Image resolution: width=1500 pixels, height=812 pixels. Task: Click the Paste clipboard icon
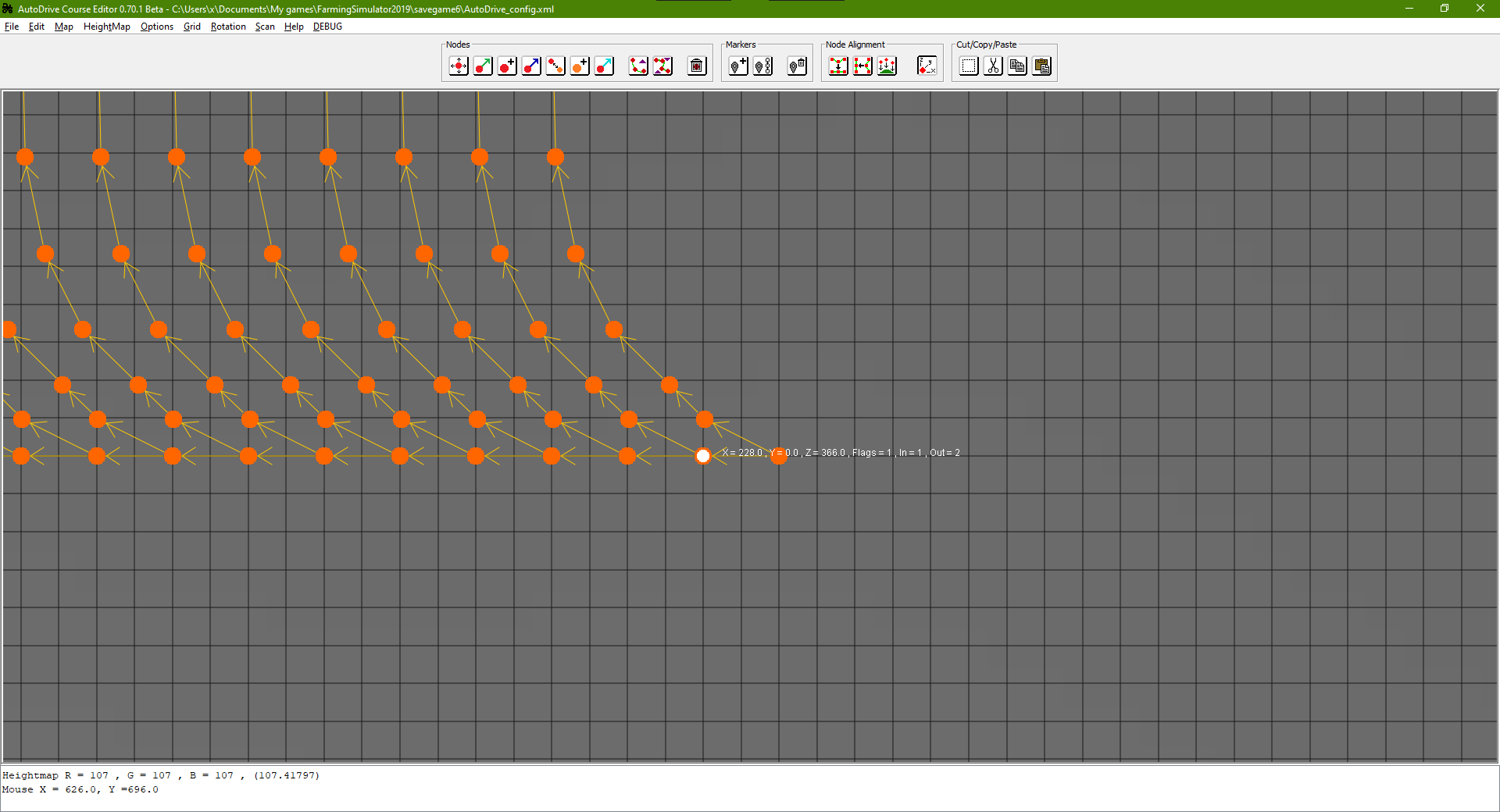[x=1041, y=66]
